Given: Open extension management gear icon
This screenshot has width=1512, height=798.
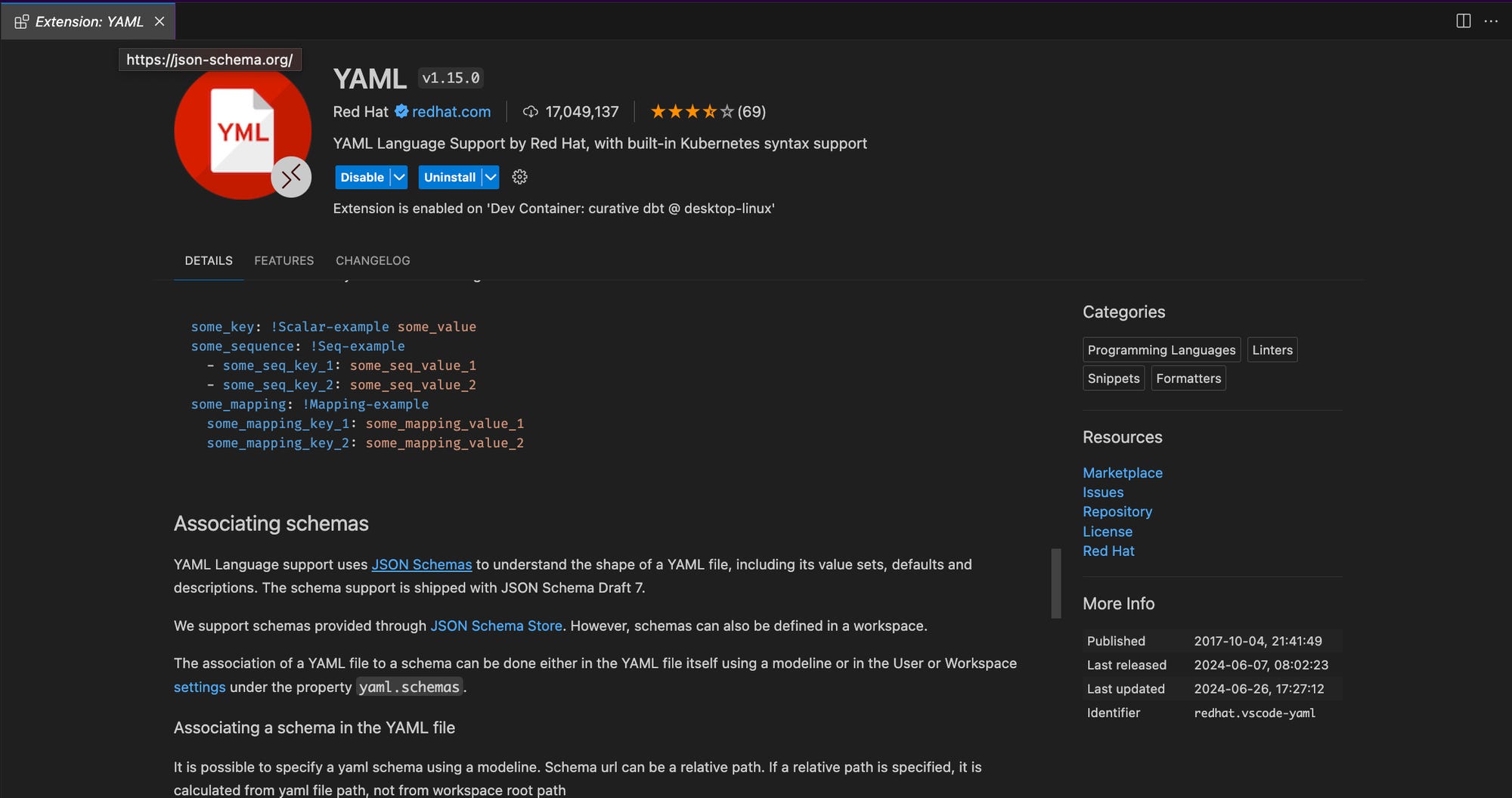Looking at the screenshot, I should [519, 177].
